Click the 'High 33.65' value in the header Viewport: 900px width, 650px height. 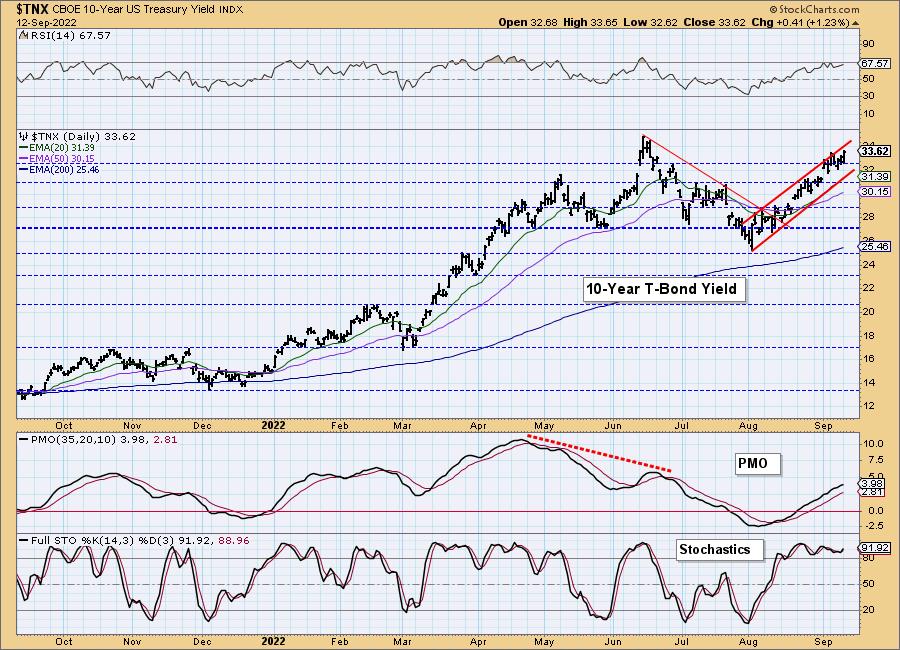(x=591, y=22)
